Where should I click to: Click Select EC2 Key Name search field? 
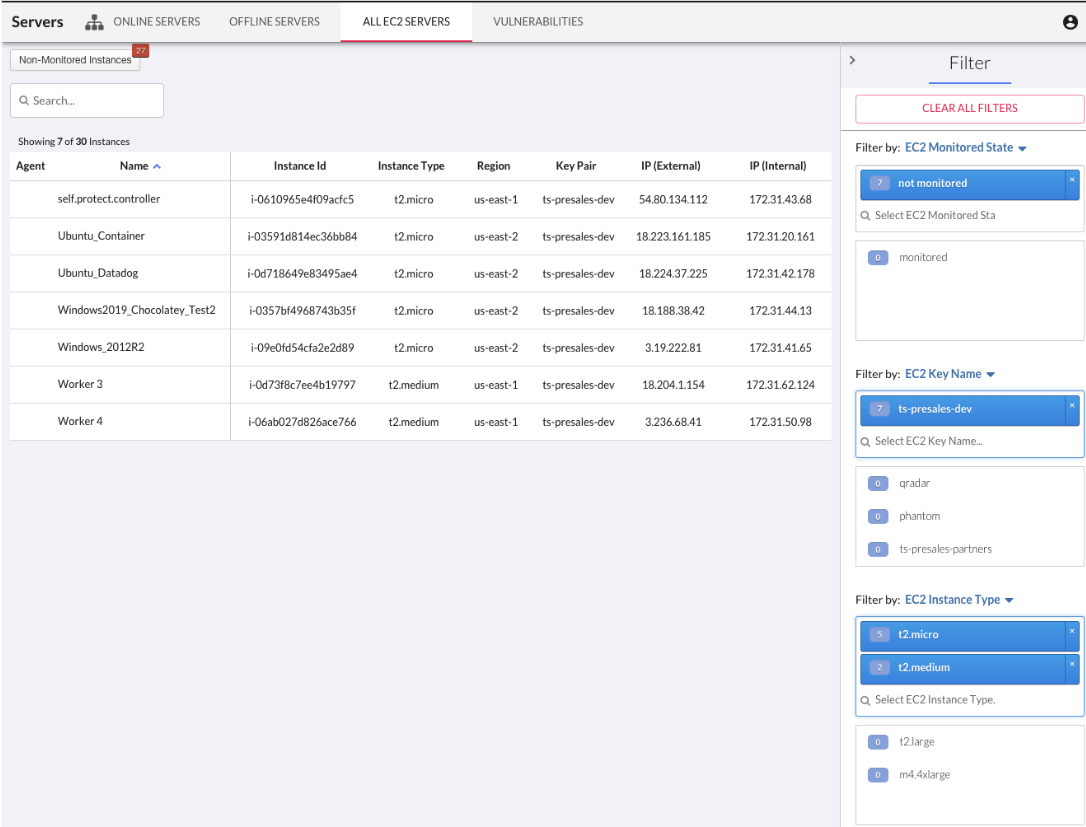[x=970, y=441]
